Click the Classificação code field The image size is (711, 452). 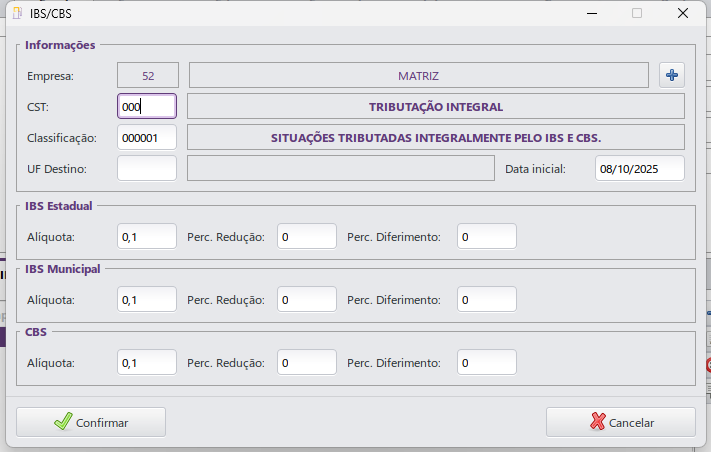147,137
